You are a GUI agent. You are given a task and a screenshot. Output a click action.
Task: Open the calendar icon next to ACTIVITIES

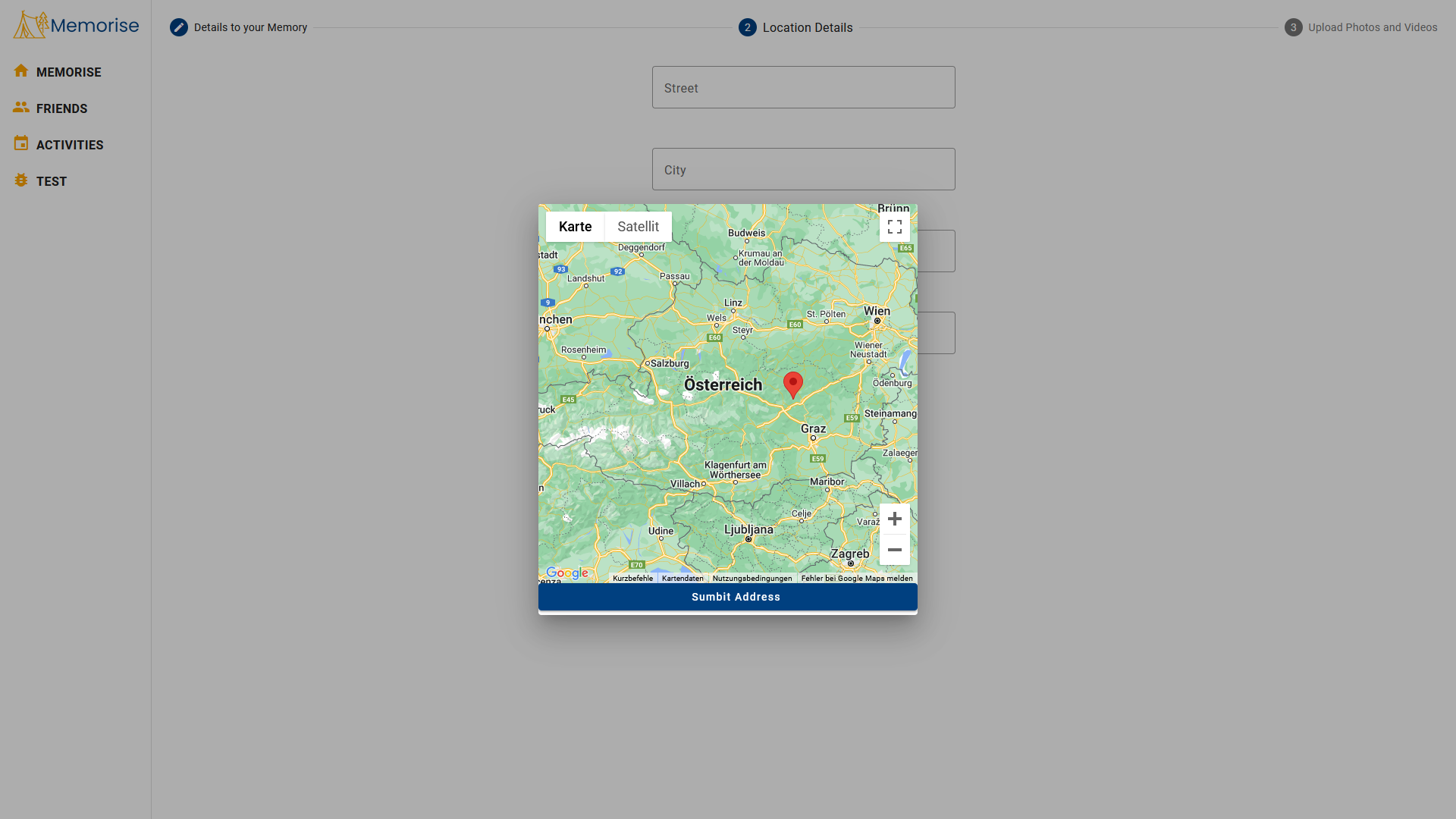pos(21,143)
